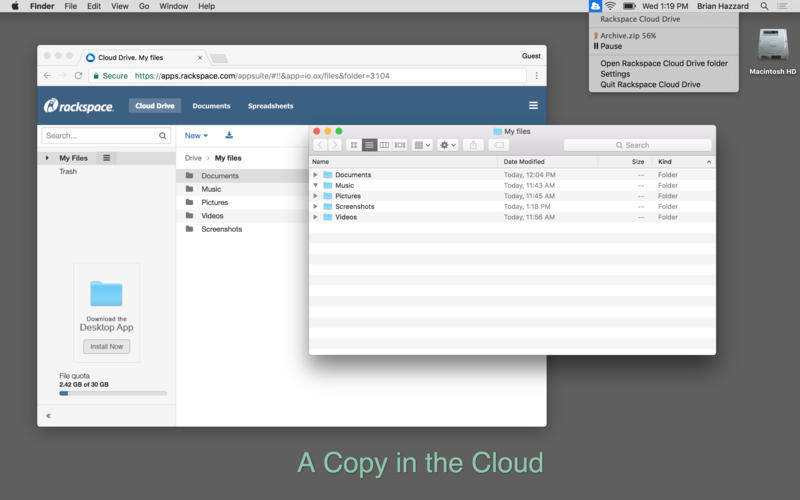Open the Macintosh HD desktop drive
This screenshot has width=800, height=500.
(x=773, y=47)
